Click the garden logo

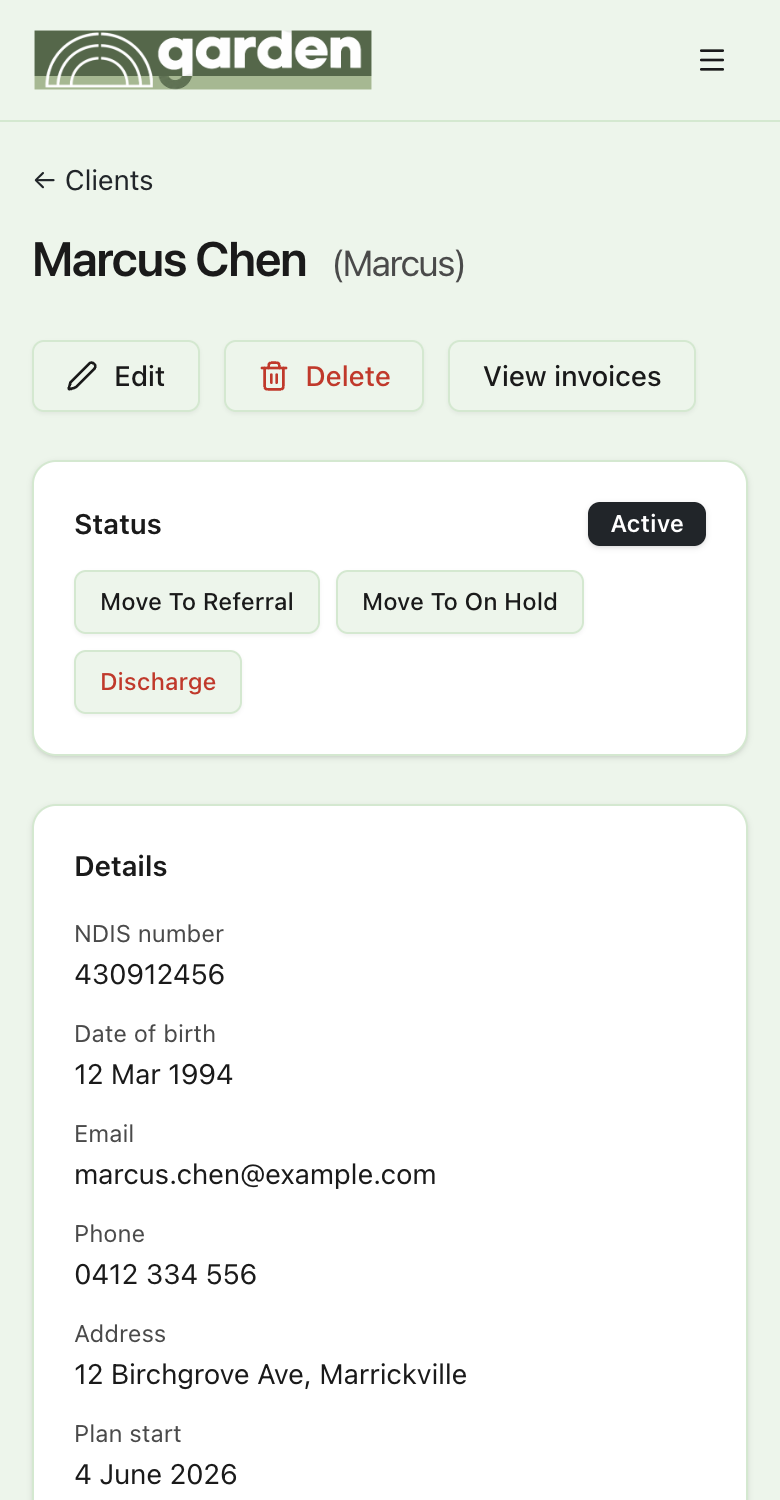[203, 60]
